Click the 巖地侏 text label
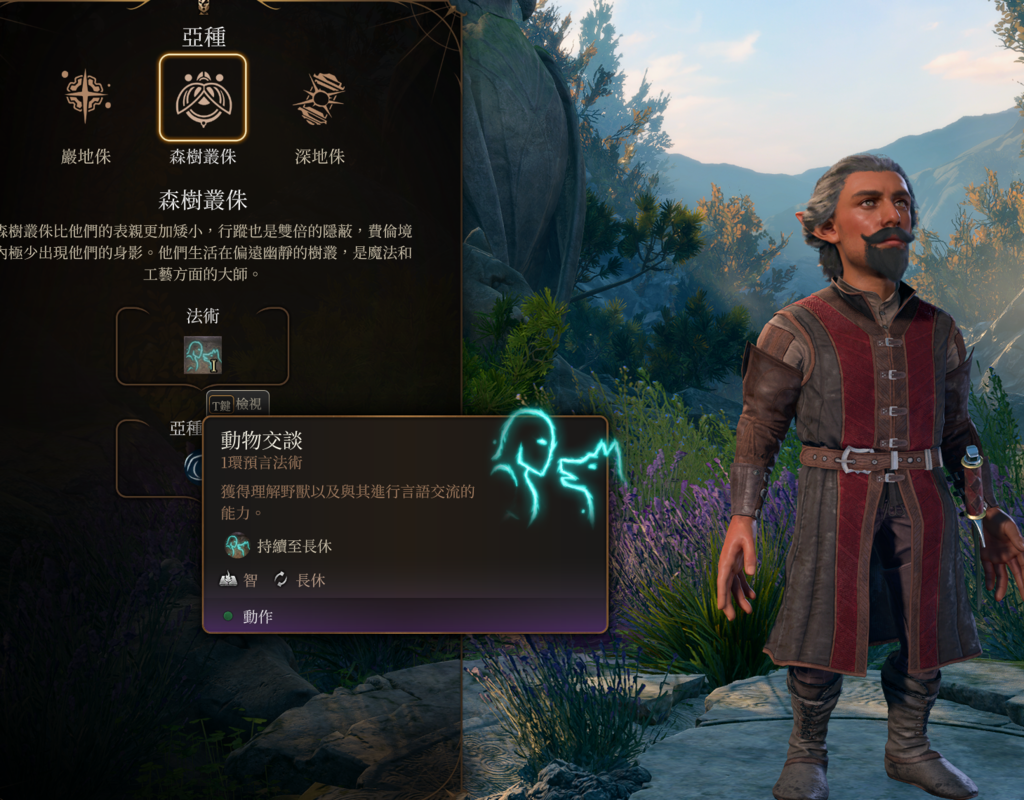 pos(86,157)
